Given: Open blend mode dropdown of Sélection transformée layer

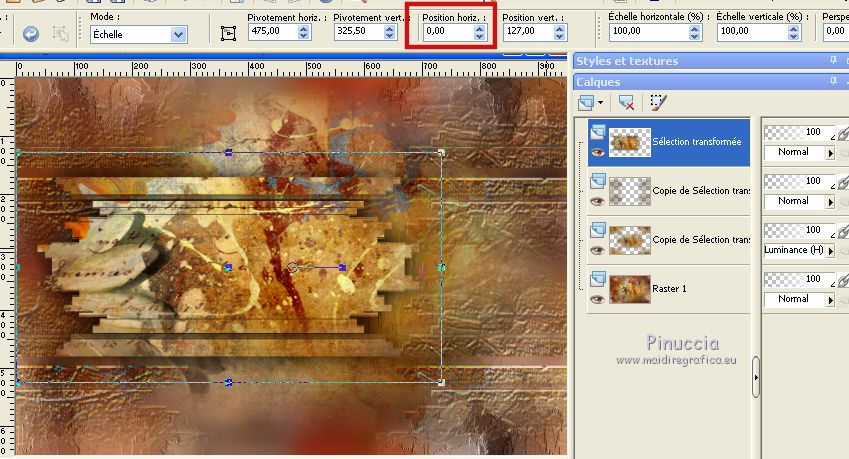Looking at the screenshot, I should (830, 153).
